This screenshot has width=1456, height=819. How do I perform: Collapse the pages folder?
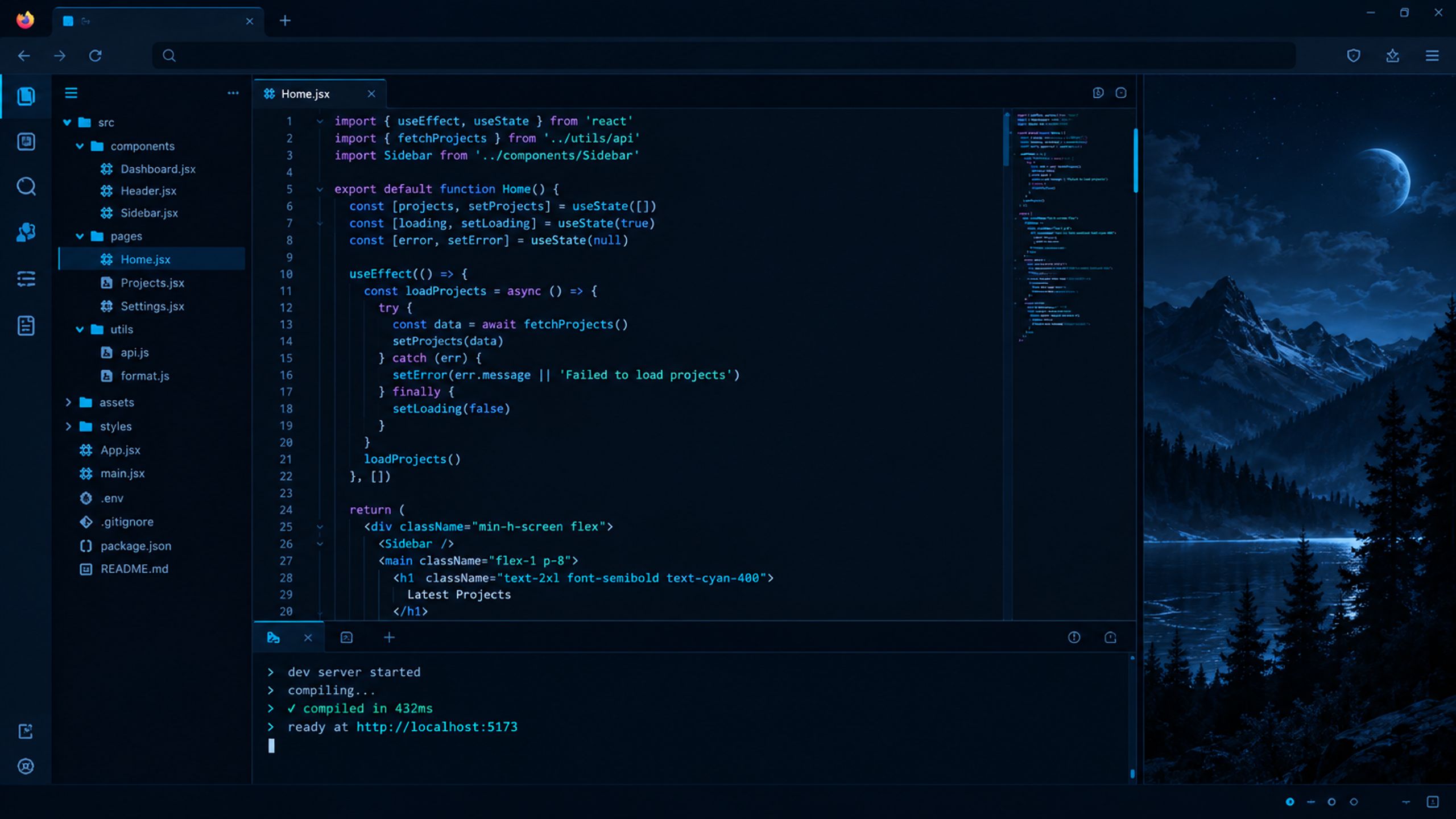pyautogui.click(x=80, y=236)
